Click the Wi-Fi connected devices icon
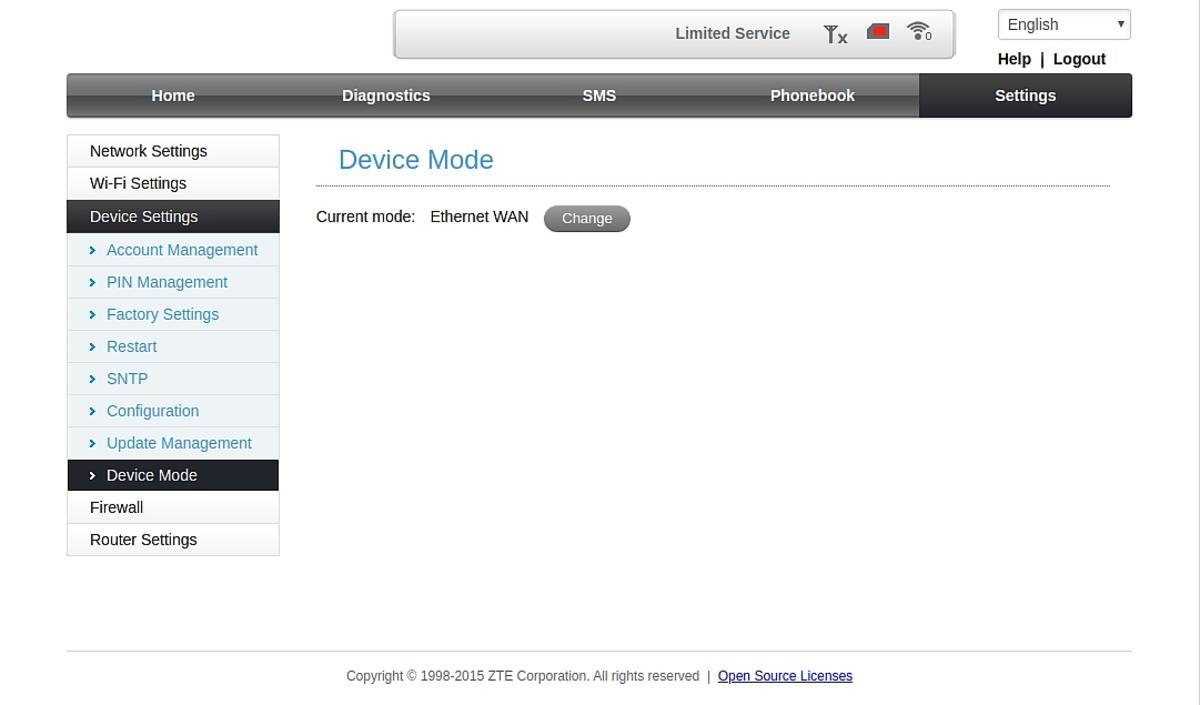 919,32
